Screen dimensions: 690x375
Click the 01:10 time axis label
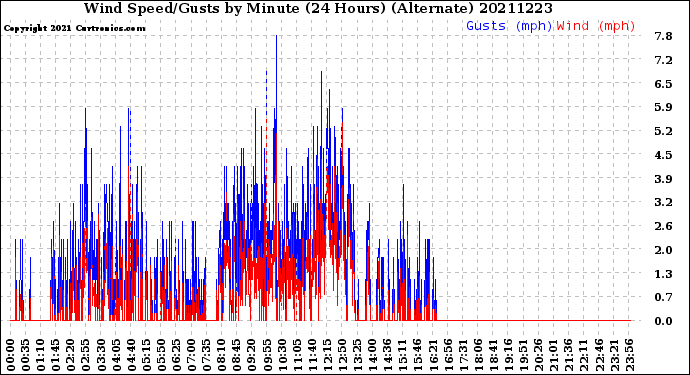tap(41, 355)
